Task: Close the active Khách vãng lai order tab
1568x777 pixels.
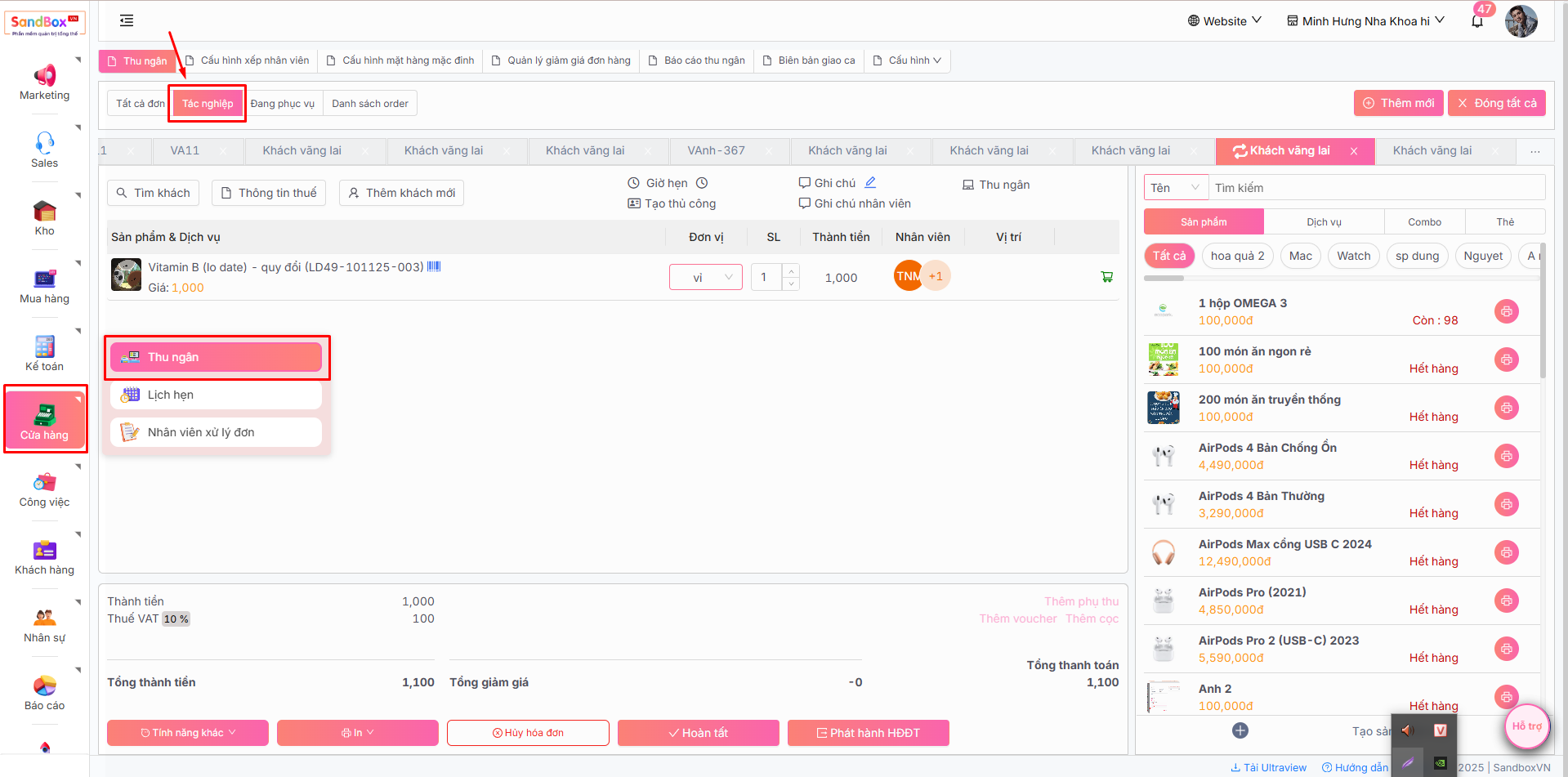Action: click(x=1354, y=151)
